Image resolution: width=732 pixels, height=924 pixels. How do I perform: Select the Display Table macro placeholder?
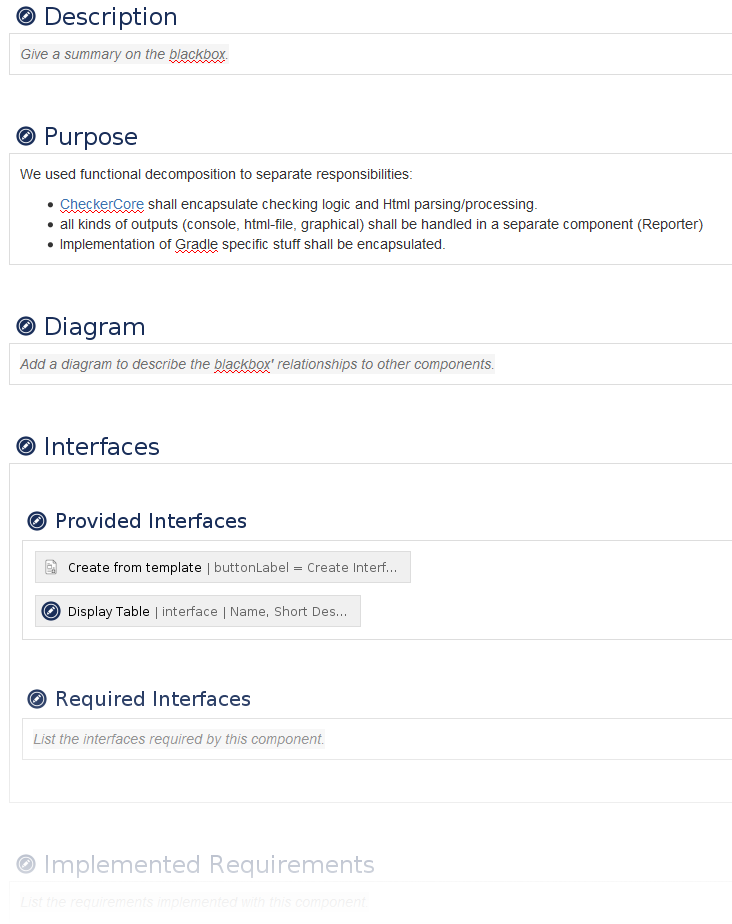coord(198,611)
